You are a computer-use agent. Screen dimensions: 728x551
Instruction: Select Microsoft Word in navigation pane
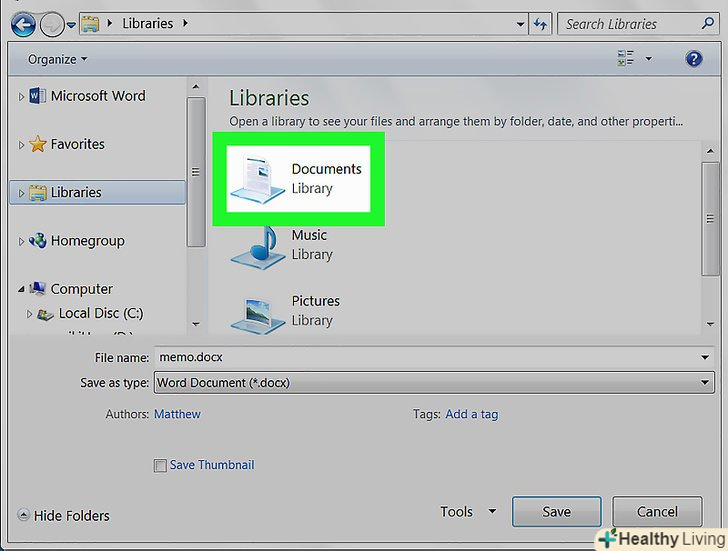[x=98, y=96]
